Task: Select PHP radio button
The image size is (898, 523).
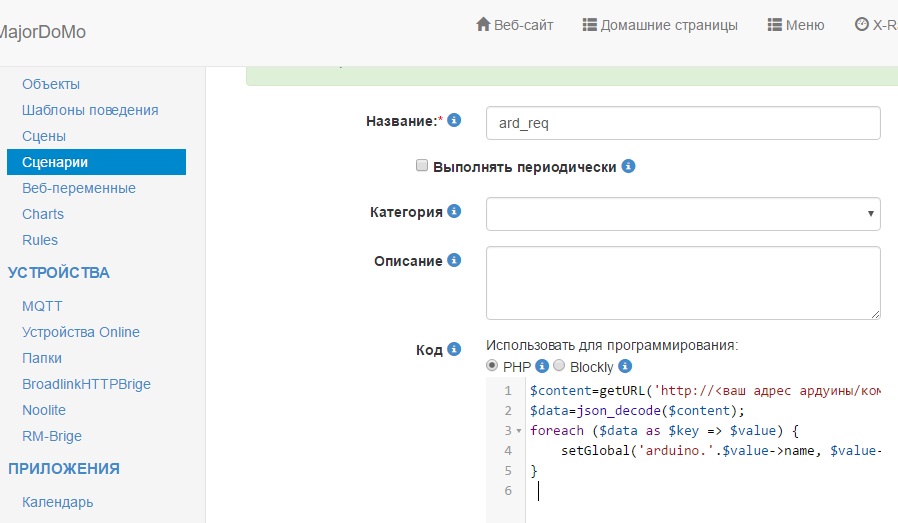Action: click(492, 366)
